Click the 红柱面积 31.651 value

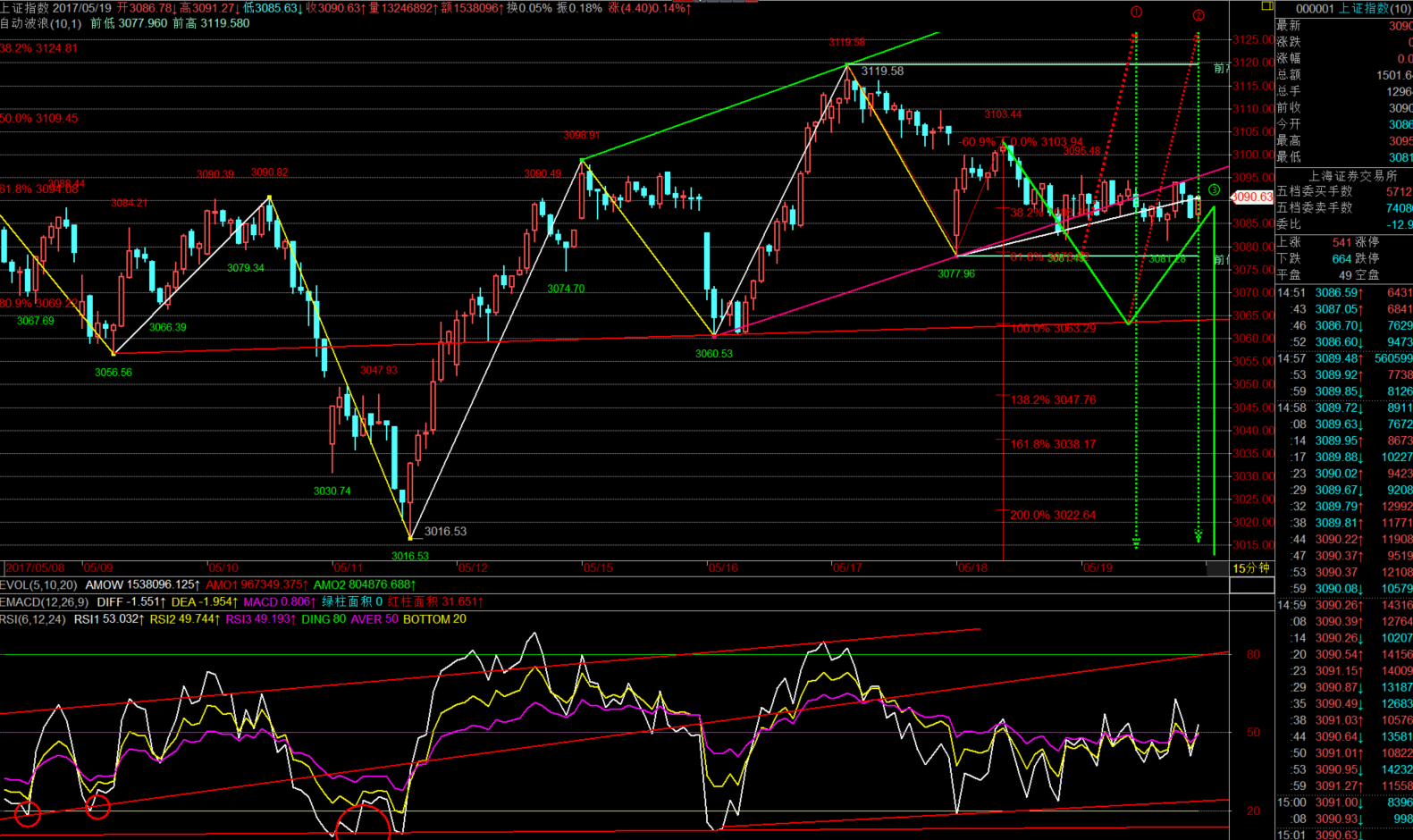click(x=436, y=601)
